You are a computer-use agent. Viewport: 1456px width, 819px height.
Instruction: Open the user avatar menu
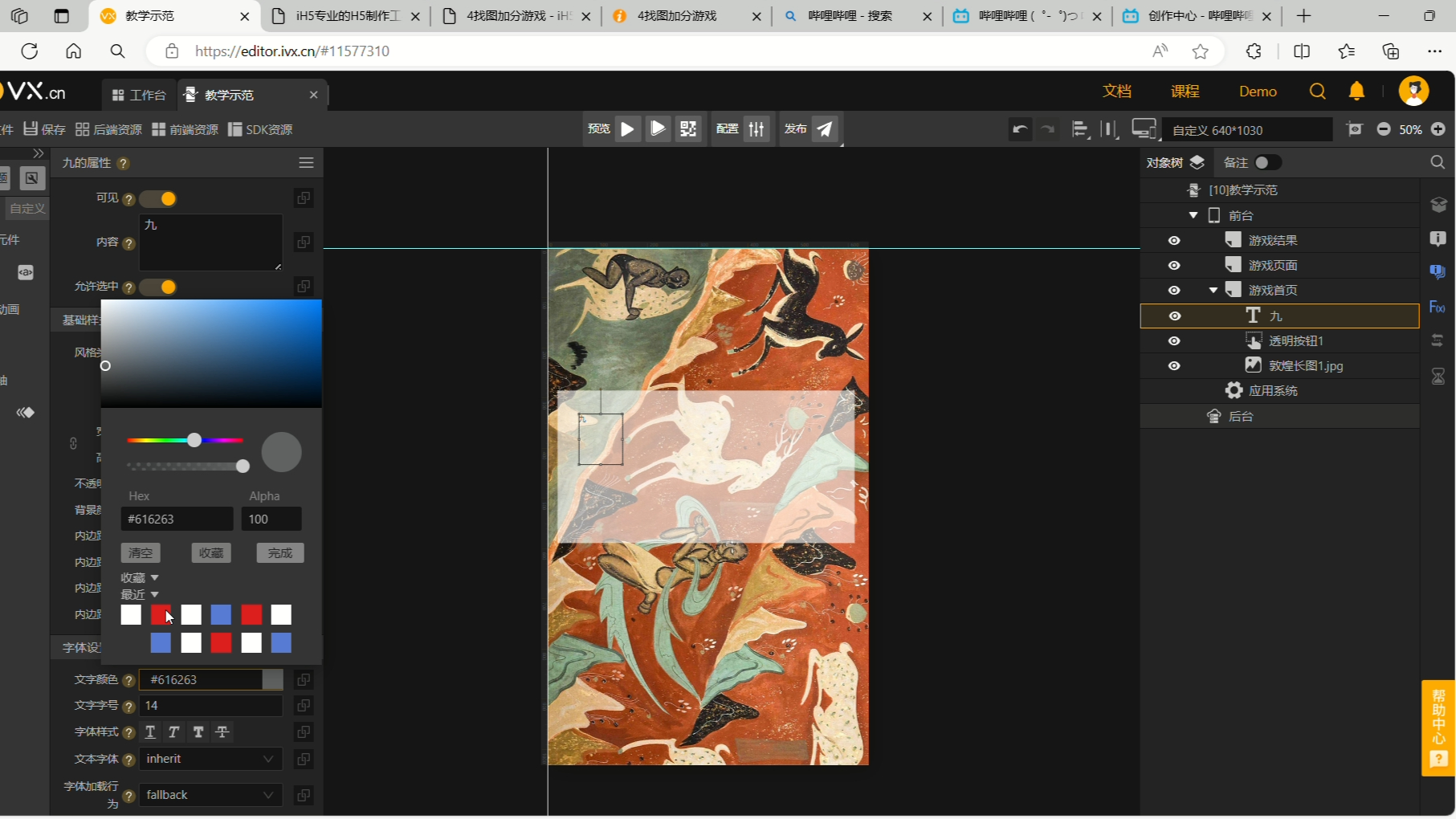coord(1413,91)
